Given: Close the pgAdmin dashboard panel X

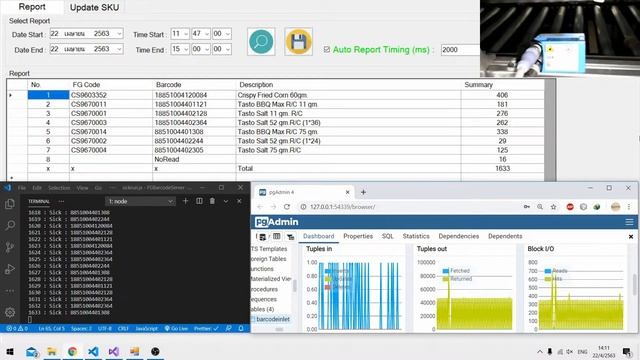Looking at the screenshot, I should [x=631, y=236].
